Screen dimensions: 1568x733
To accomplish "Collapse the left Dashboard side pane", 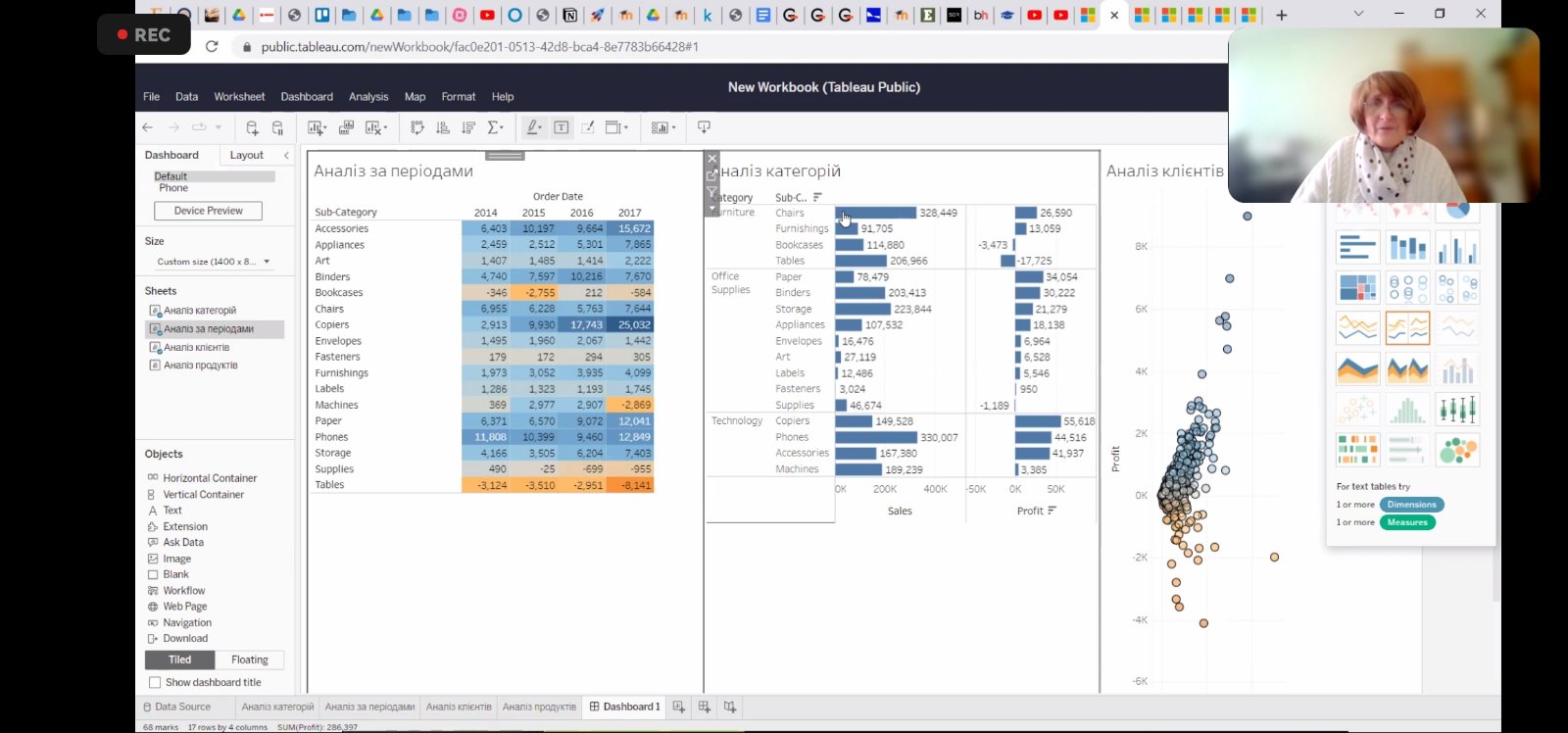I will tap(286, 155).
